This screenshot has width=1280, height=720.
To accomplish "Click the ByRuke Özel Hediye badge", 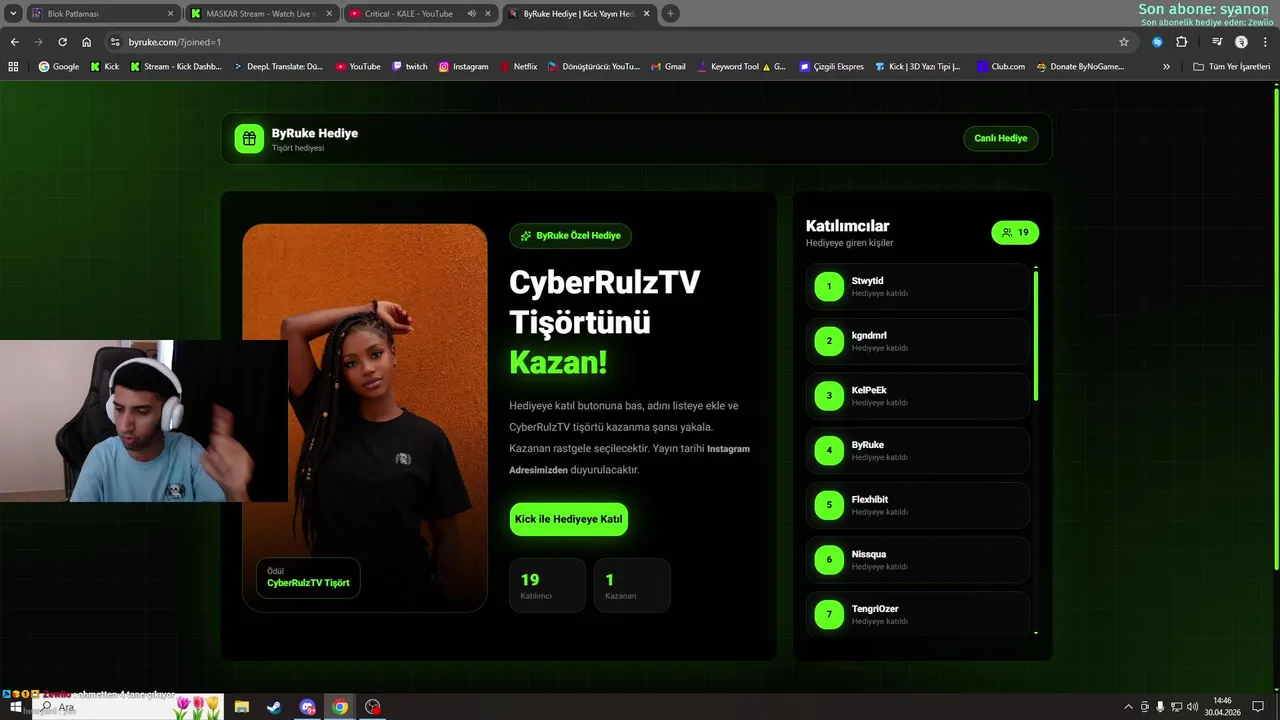I will coord(570,236).
